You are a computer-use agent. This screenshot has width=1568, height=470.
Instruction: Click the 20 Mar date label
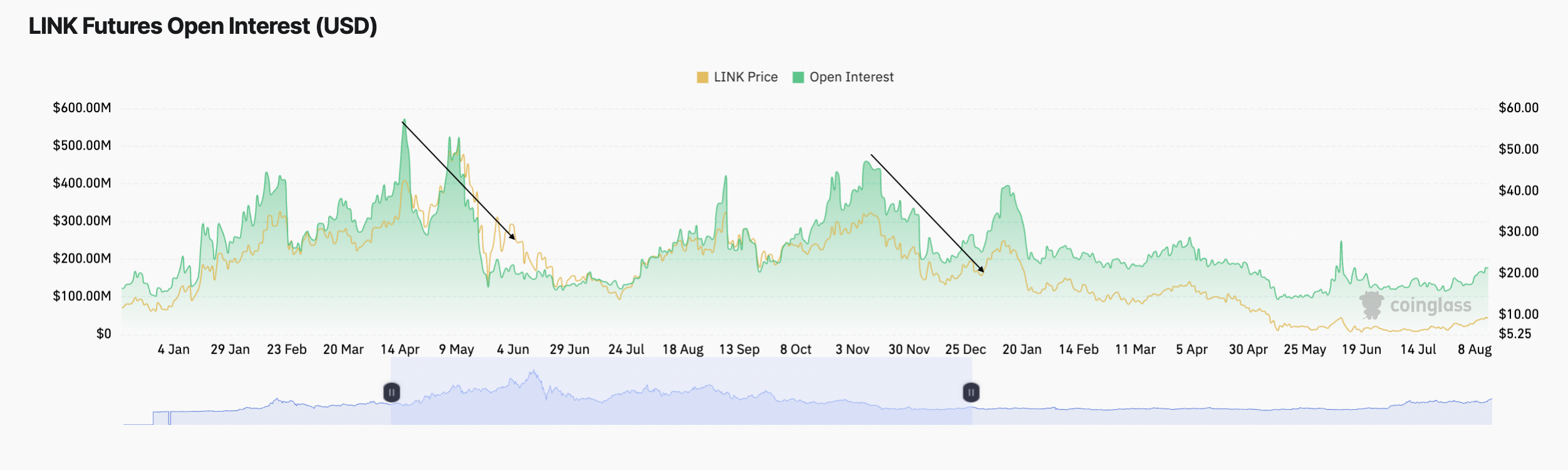(343, 350)
